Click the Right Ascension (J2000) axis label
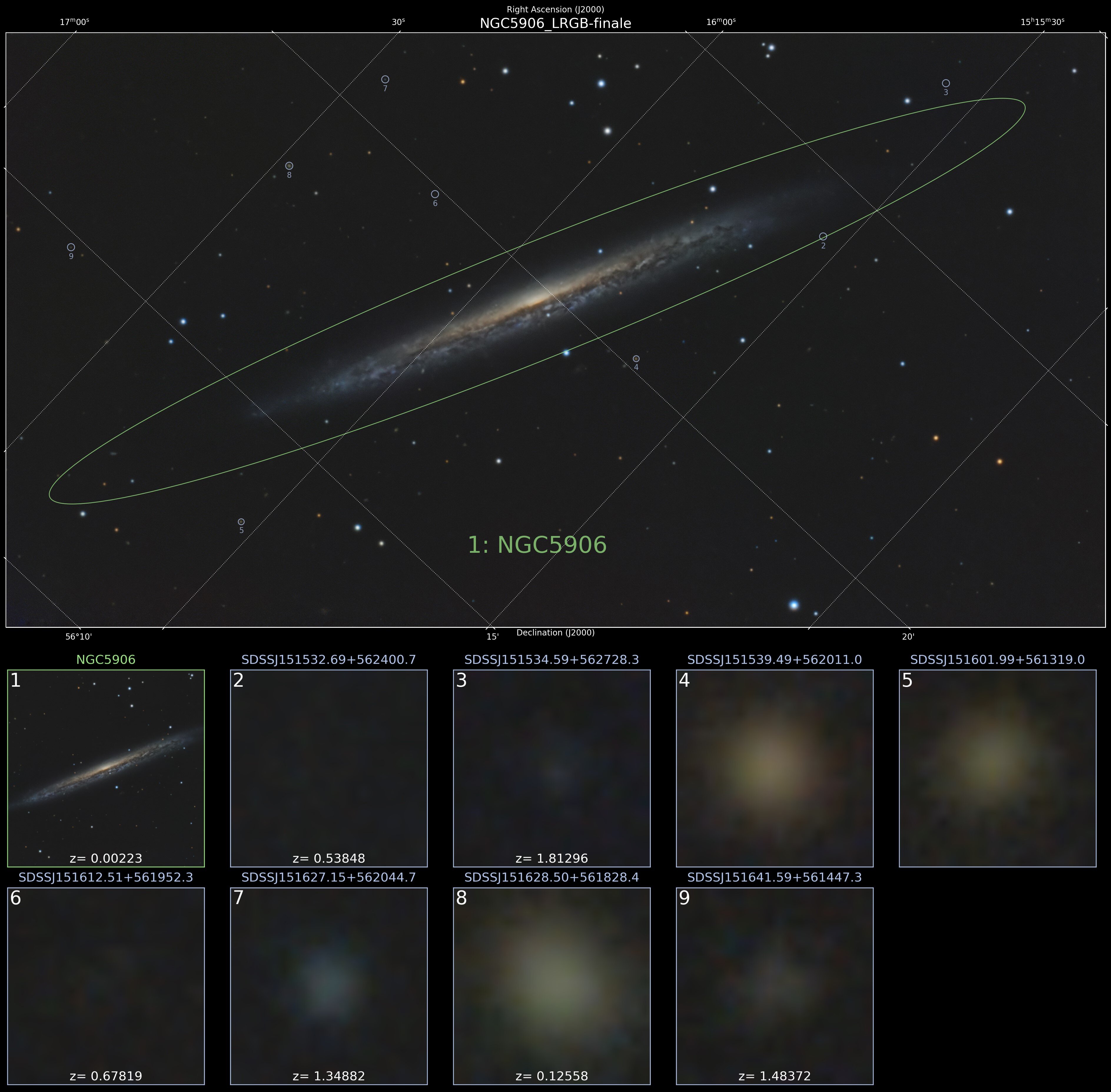The image size is (1111, 1092). coord(555,9)
